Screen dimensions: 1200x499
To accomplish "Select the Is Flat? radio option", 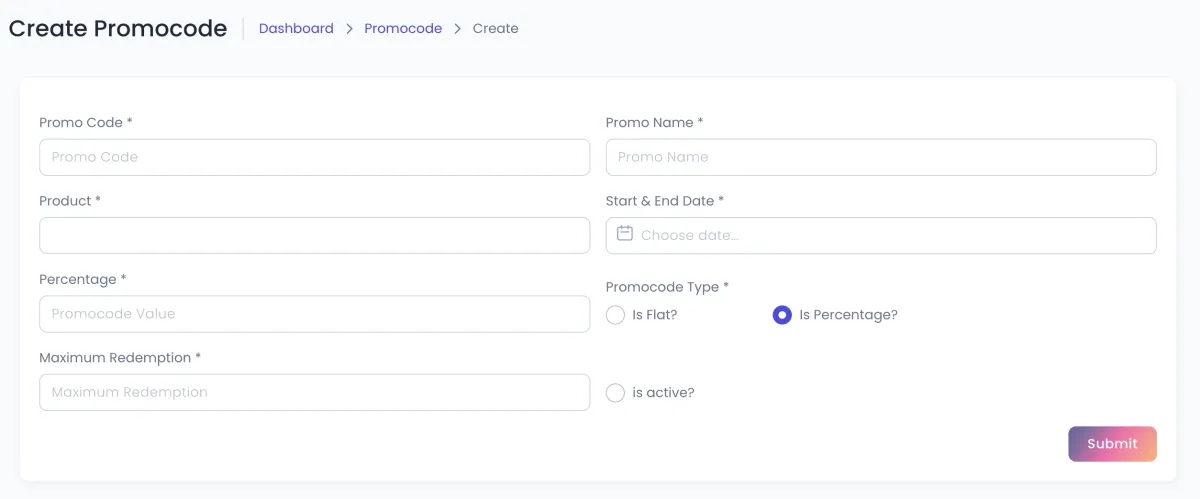I will coord(616,315).
